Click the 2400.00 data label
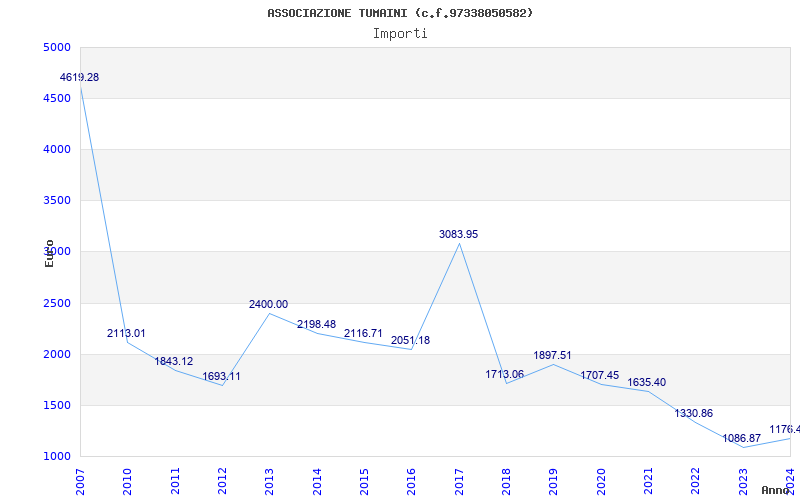Screen dimensions: 800x500 [268, 304]
